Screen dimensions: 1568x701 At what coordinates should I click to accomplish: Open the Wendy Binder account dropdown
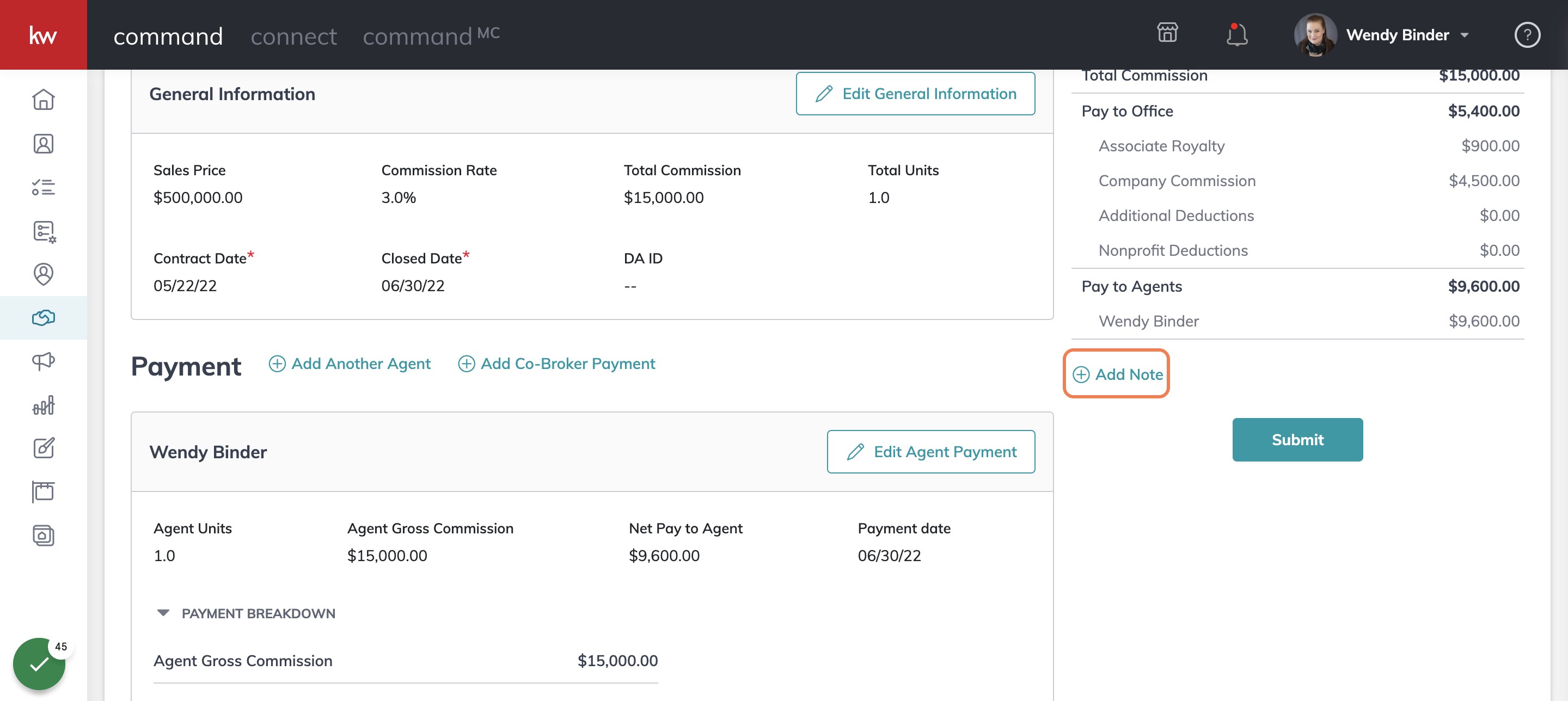[1463, 35]
